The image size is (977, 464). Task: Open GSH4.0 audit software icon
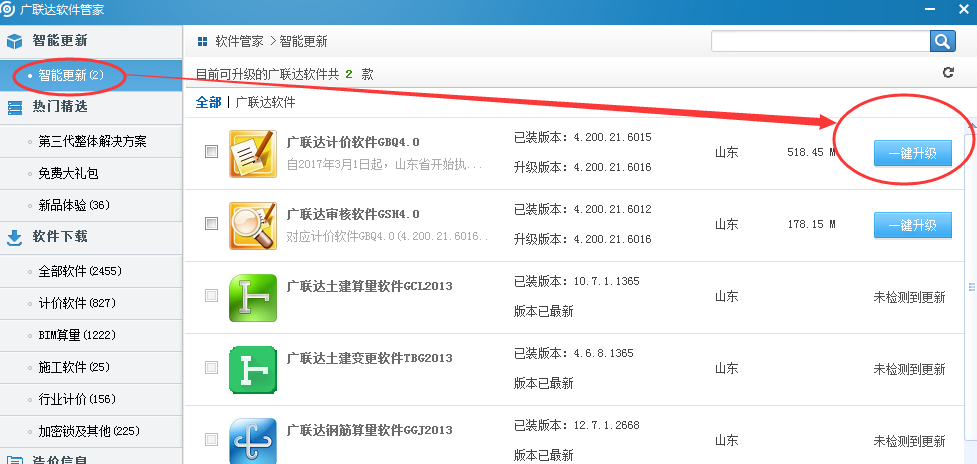[x=253, y=225]
